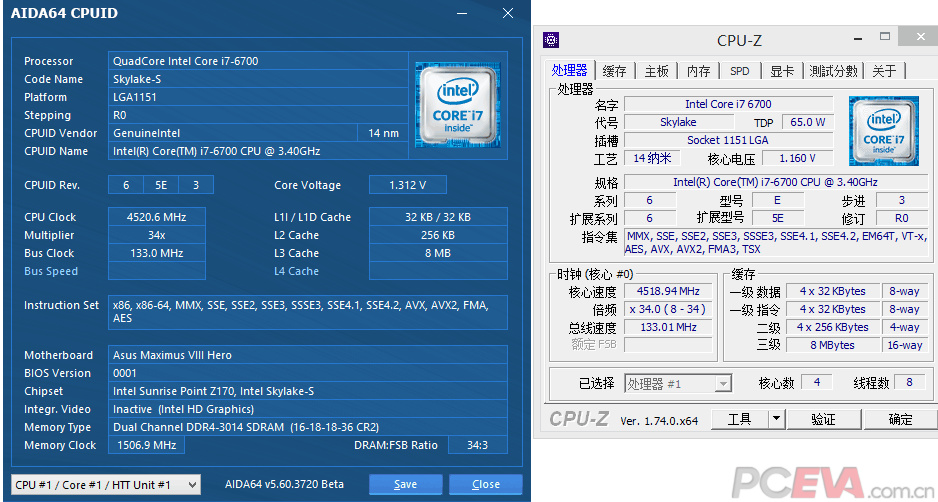Click the 核心数 value 4 in CPU-Z
Image resolution: width=938 pixels, height=502 pixels.
[817, 382]
